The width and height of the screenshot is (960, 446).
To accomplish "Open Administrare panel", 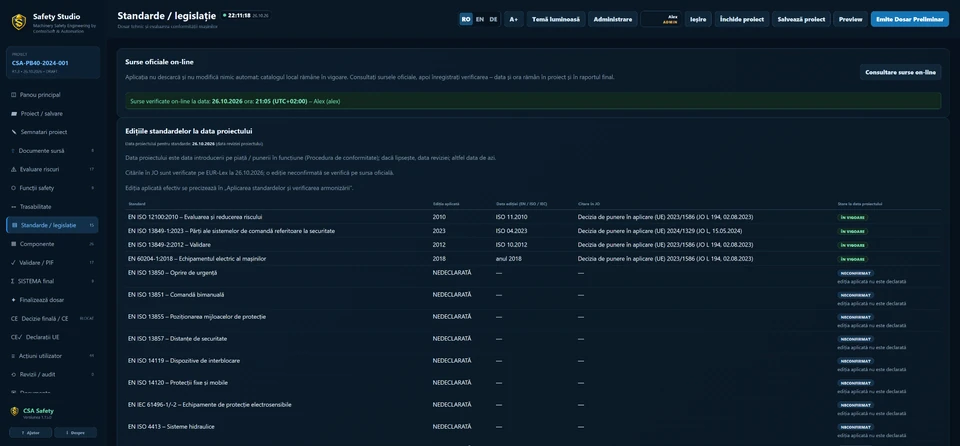I will coord(613,20).
